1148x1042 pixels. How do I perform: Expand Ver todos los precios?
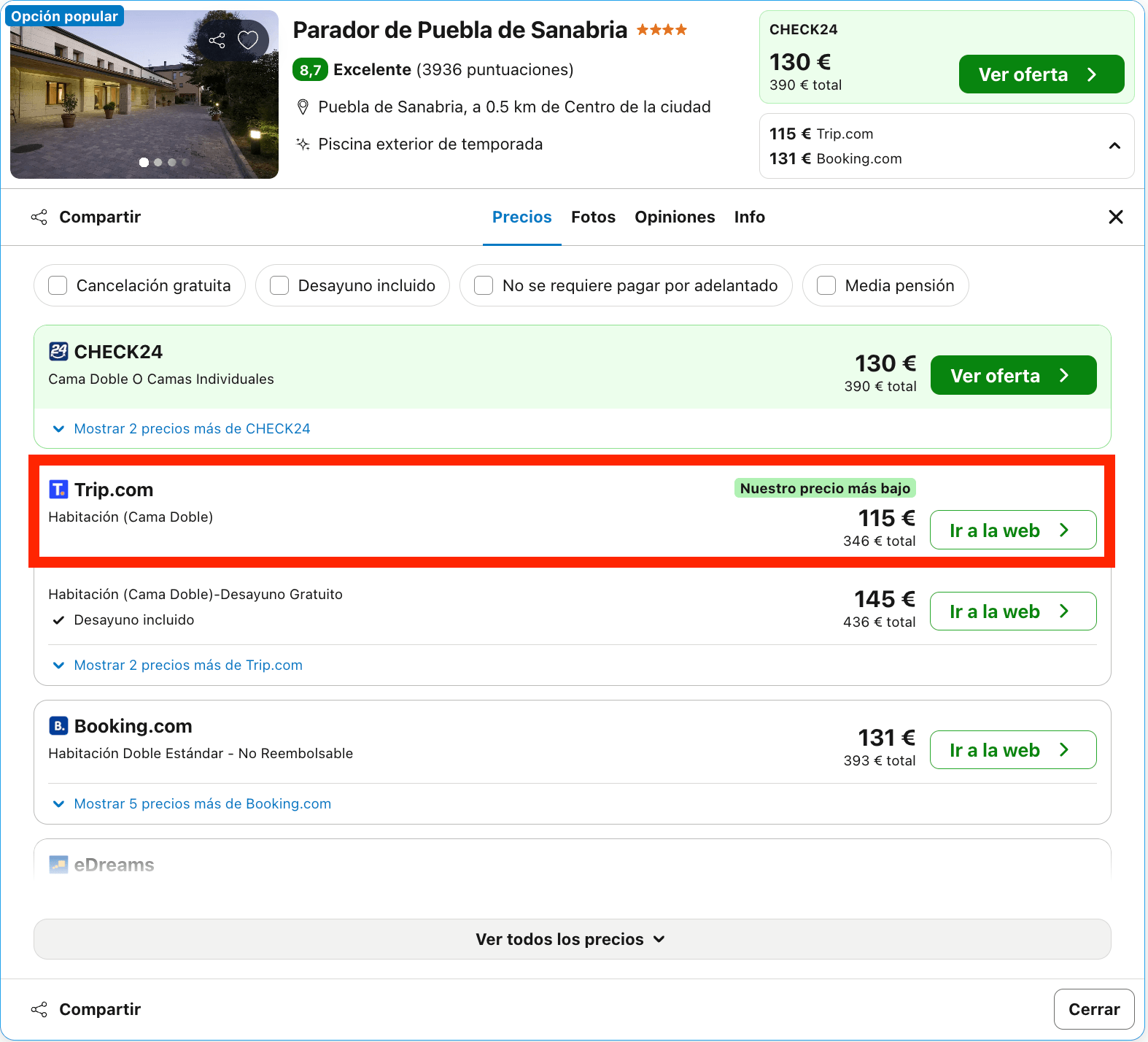573,939
